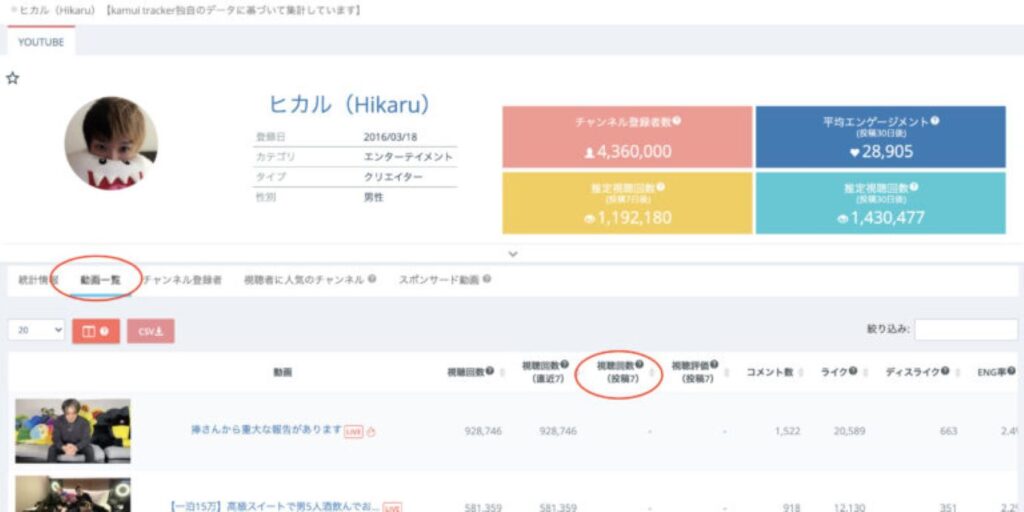Open 視聴者に人気のチャンネル tab
The image size is (1024, 512).
[x=304, y=280]
